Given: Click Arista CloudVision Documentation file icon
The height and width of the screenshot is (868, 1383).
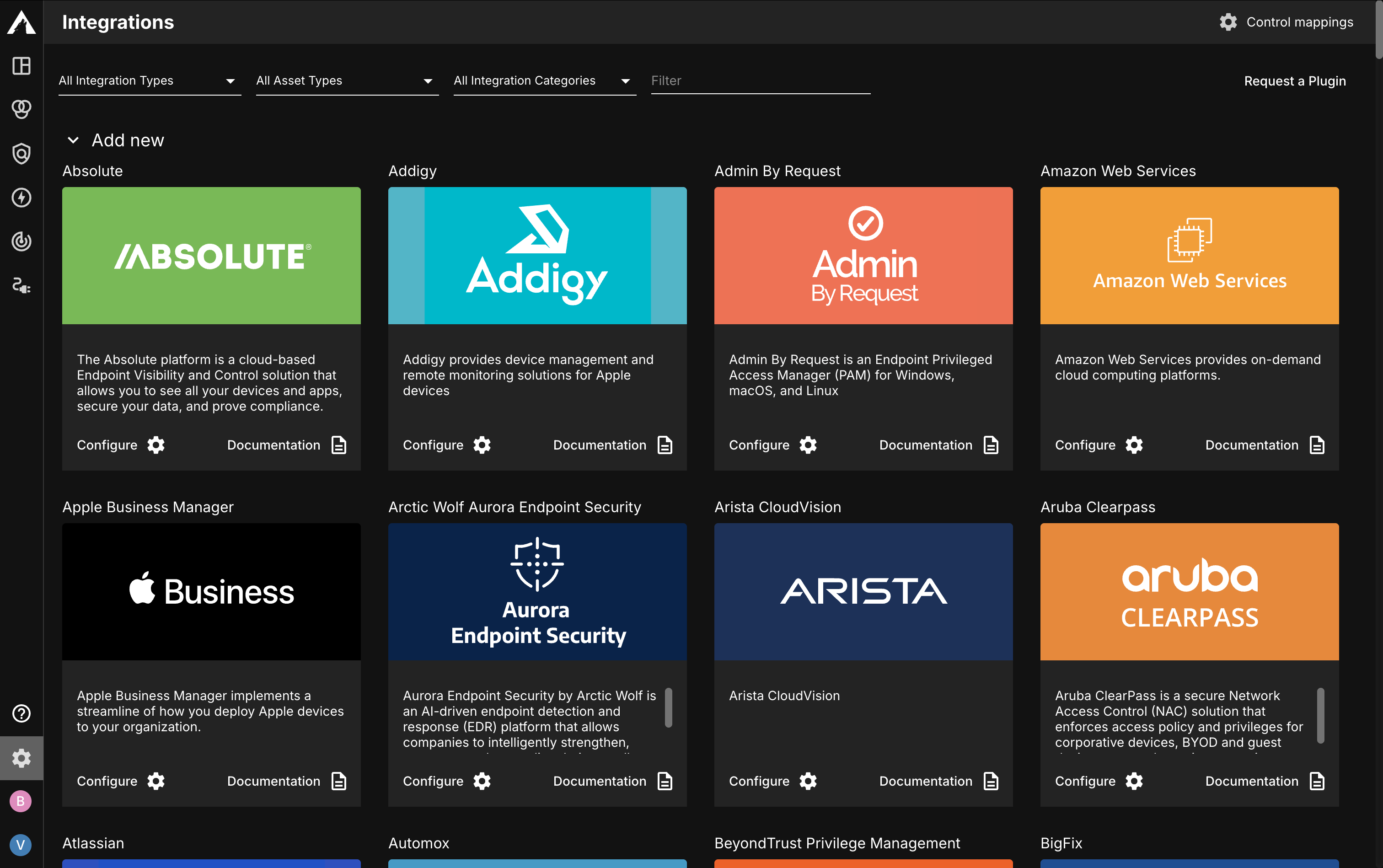Looking at the screenshot, I should tap(991, 781).
